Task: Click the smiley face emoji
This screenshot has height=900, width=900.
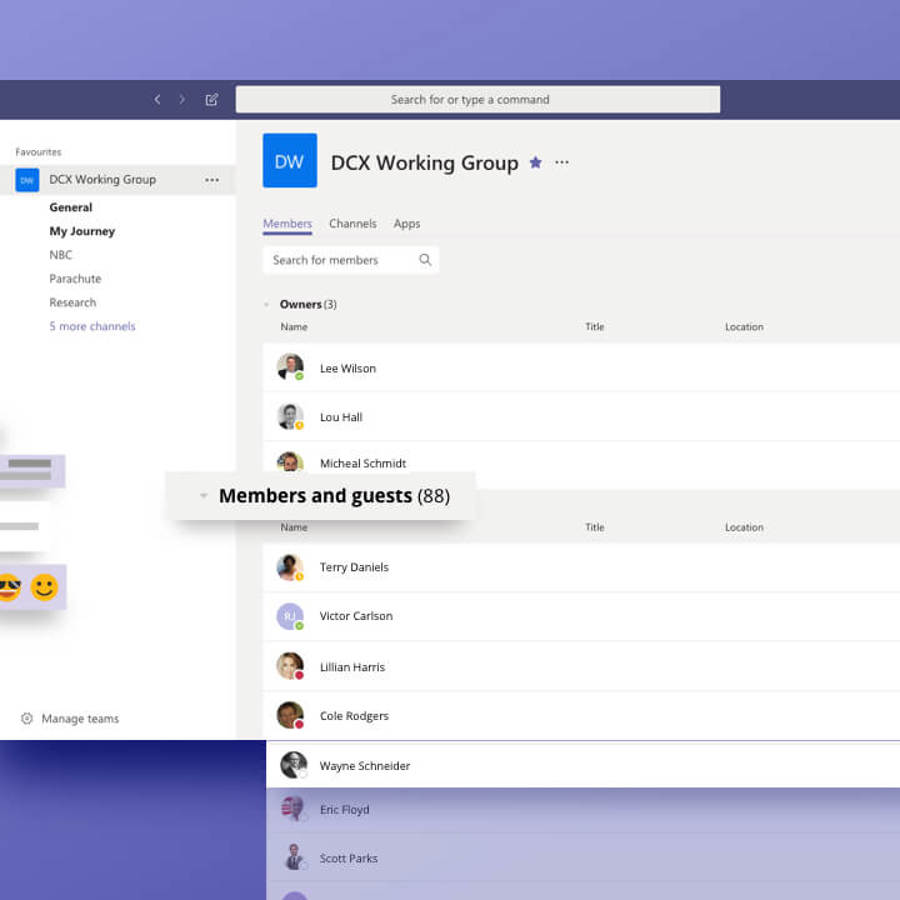Action: pyautogui.click(x=44, y=587)
